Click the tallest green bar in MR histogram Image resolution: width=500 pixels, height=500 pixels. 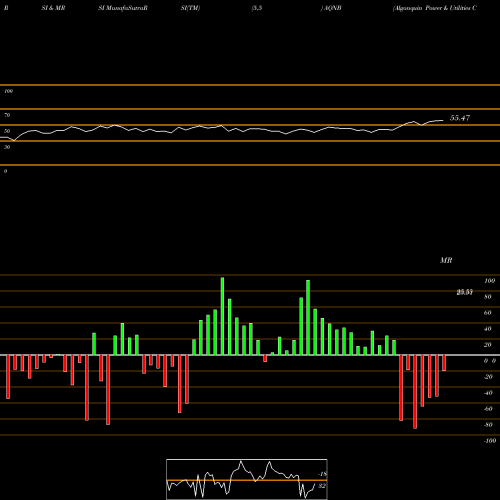(222, 316)
